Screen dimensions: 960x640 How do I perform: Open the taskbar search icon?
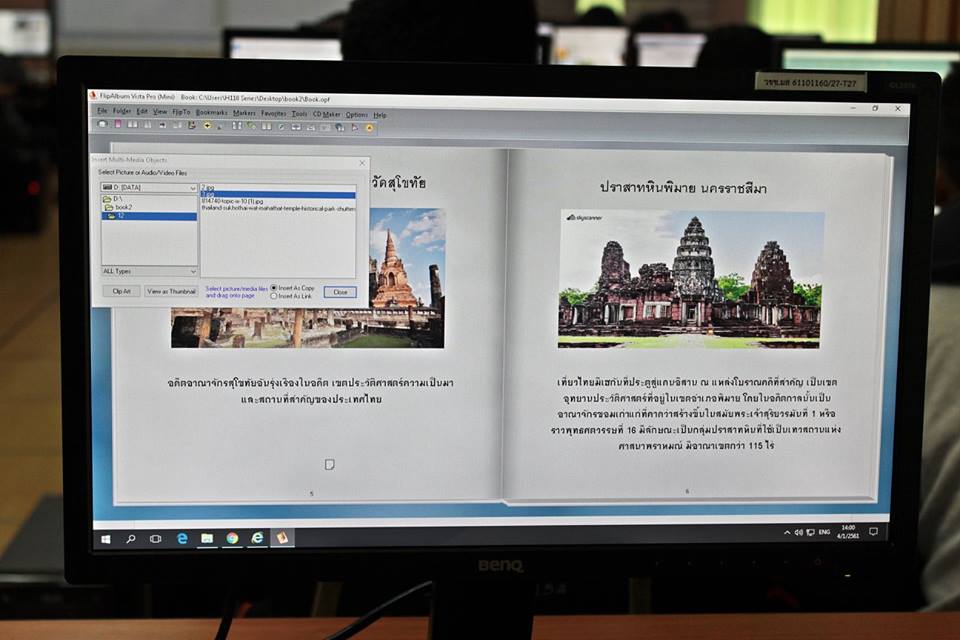point(130,538)
